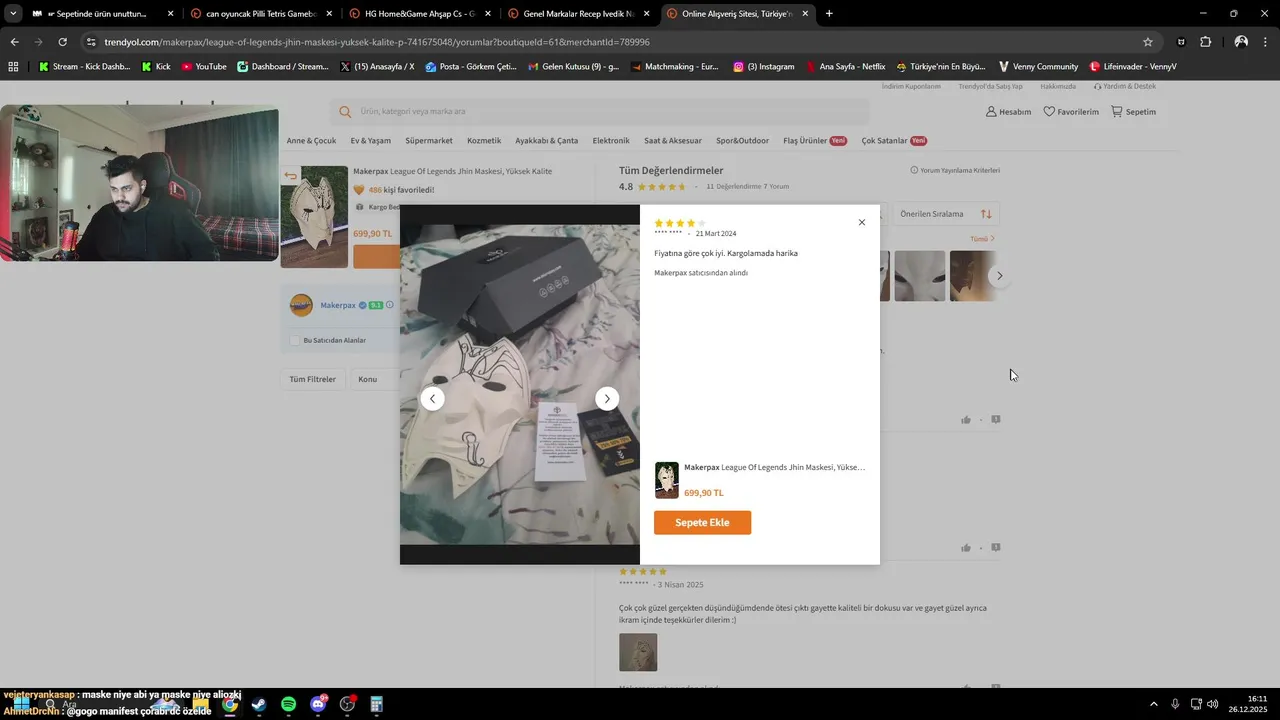The height and width of the screenshot is (720, 1280).
Task: Show hidden system tray icons
Action: click(x=1153, y=704)
